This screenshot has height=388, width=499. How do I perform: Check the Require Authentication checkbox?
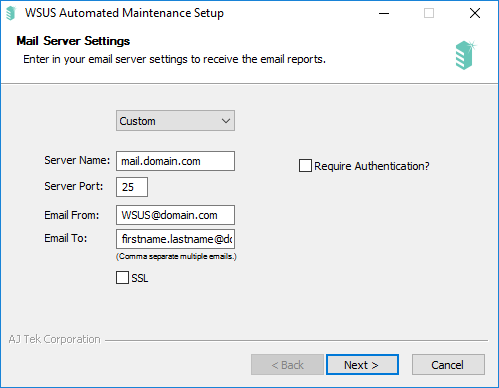[305, 166]
